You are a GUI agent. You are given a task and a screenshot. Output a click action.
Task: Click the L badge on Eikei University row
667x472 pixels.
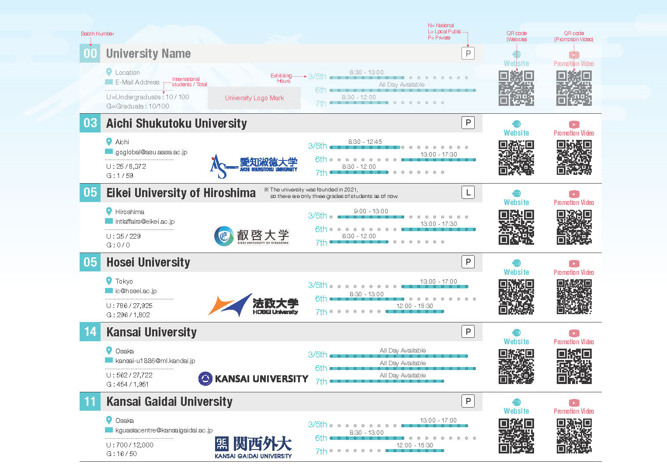pos(468,193)
